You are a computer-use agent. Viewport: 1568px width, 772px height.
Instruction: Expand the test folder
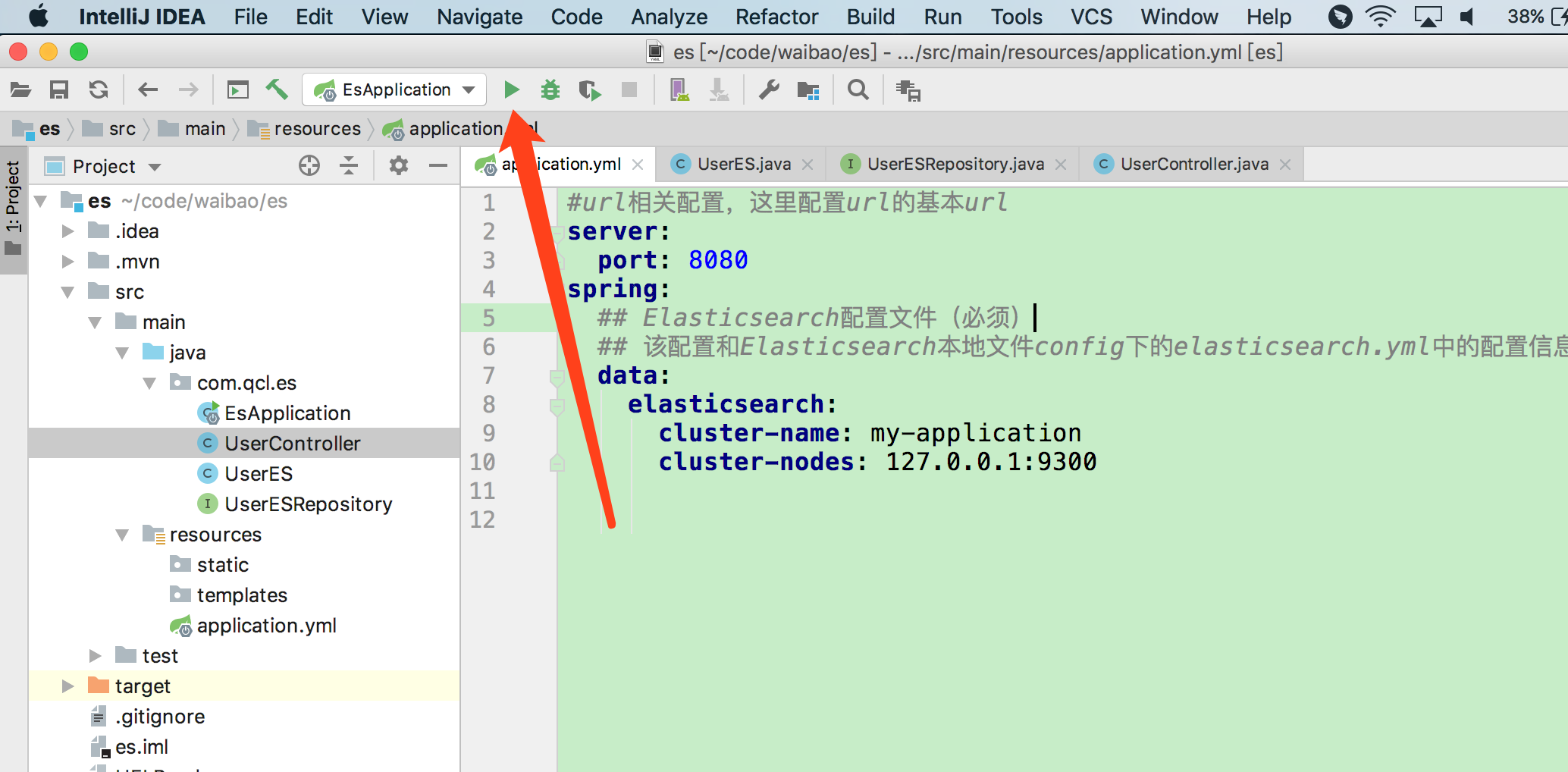tap(96, 656)
